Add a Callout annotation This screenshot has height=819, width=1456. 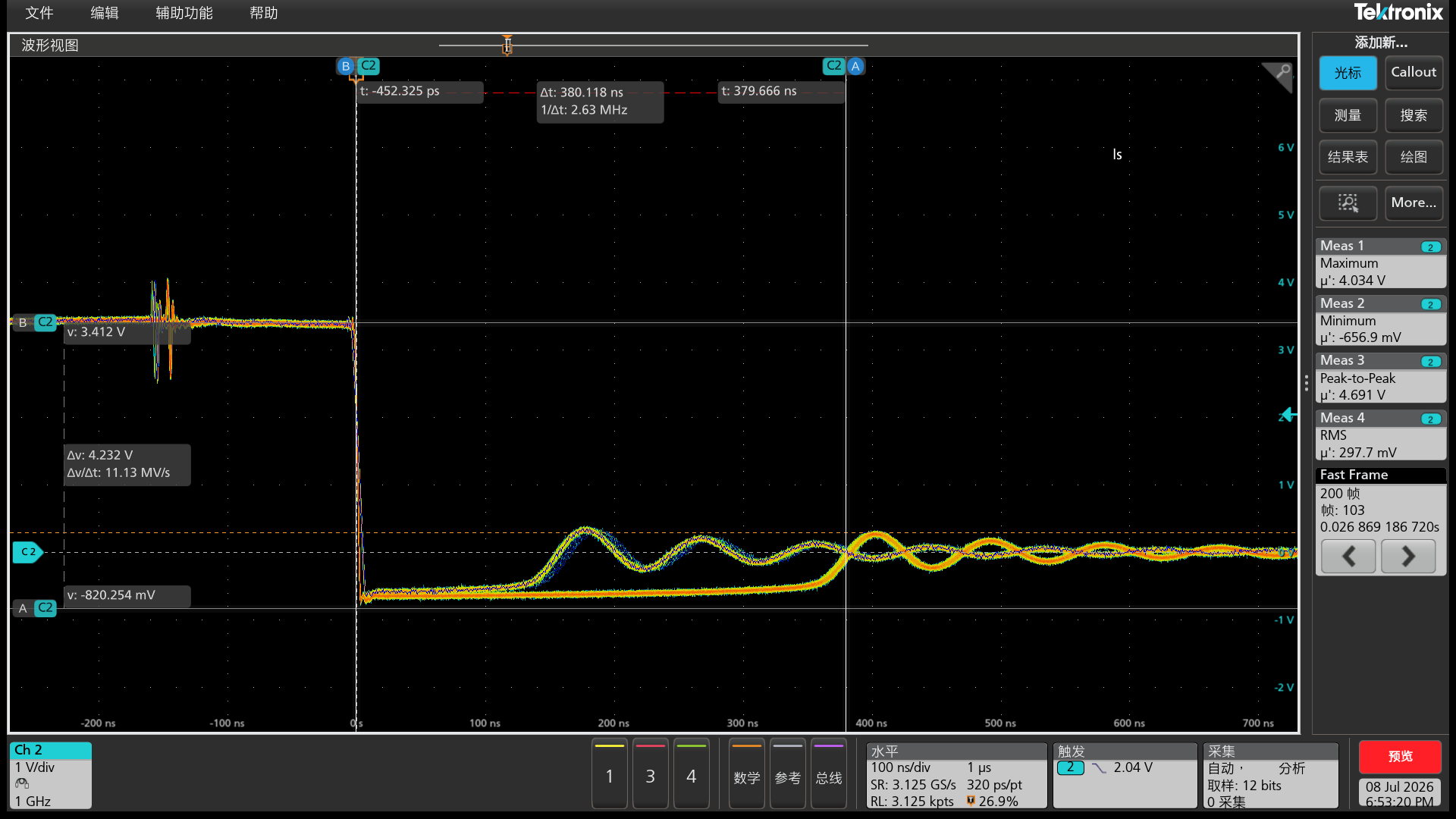click(1414, 73)
